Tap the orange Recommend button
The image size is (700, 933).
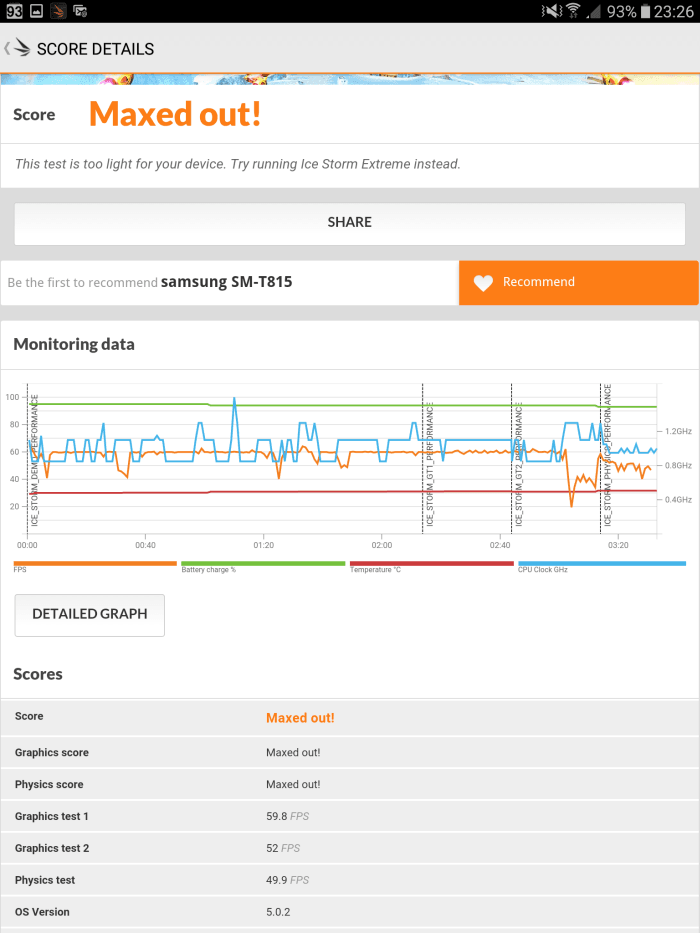(x=578, y=283)
